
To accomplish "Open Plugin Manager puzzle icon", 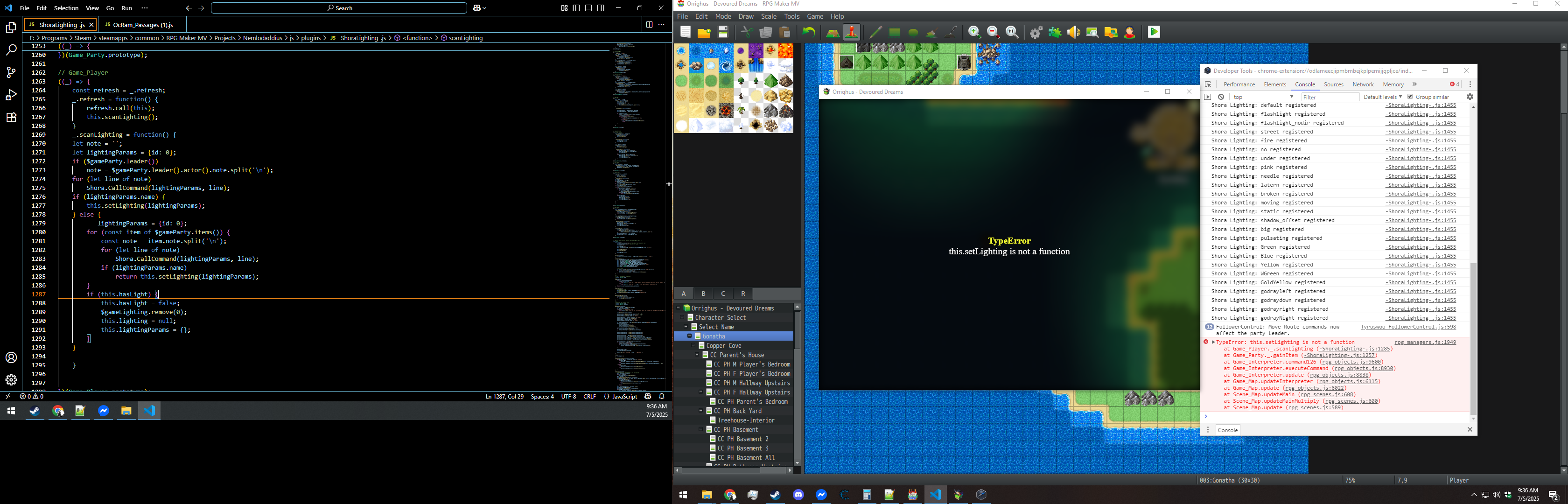I will point(1055,32).
